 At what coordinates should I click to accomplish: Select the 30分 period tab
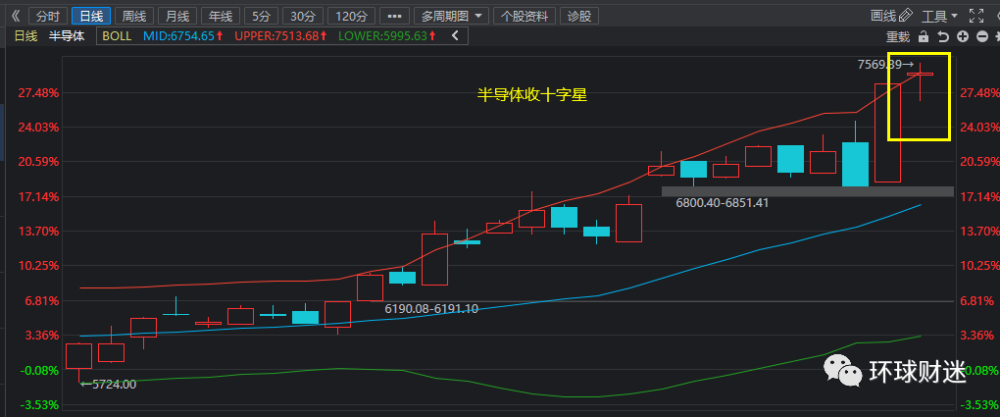tap(302, 16)
